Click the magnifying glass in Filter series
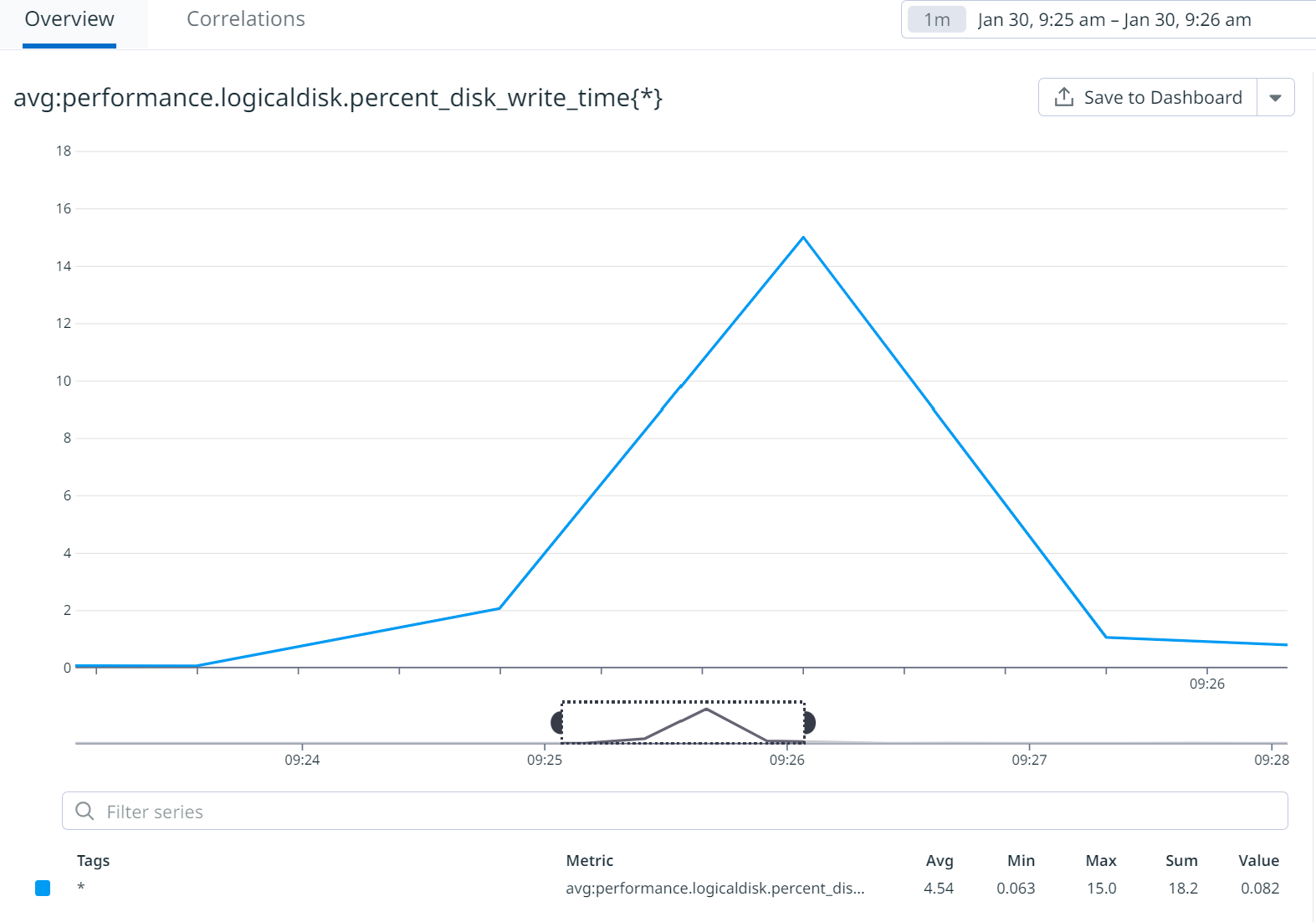 pos(84,811)
